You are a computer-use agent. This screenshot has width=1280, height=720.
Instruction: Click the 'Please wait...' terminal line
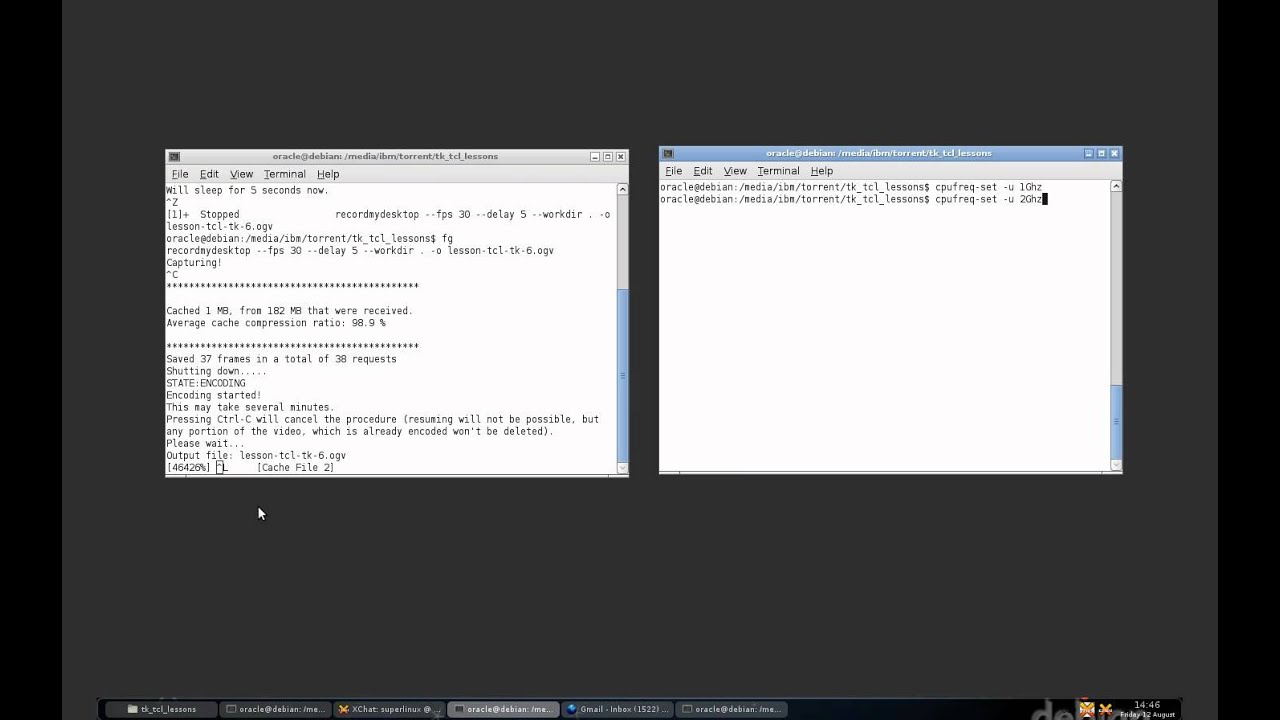pos(205,444)
